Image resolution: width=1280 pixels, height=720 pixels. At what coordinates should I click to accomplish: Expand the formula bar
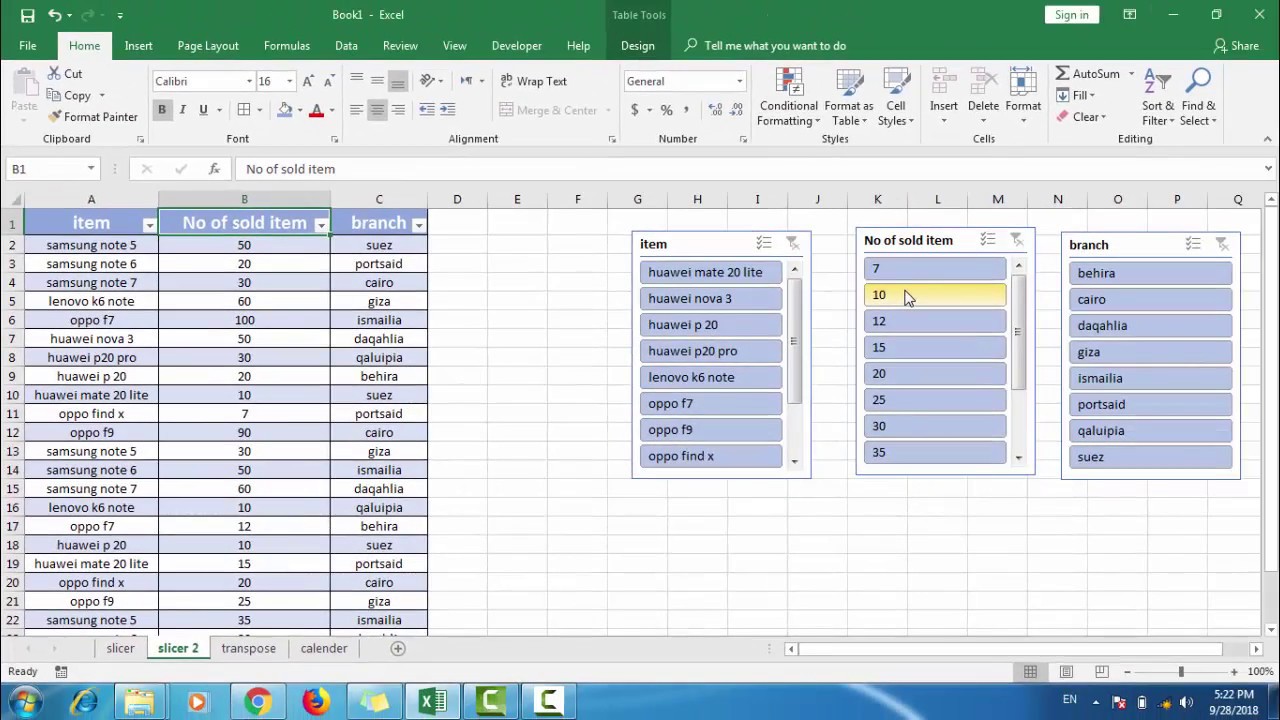(x=1268, y=169)
